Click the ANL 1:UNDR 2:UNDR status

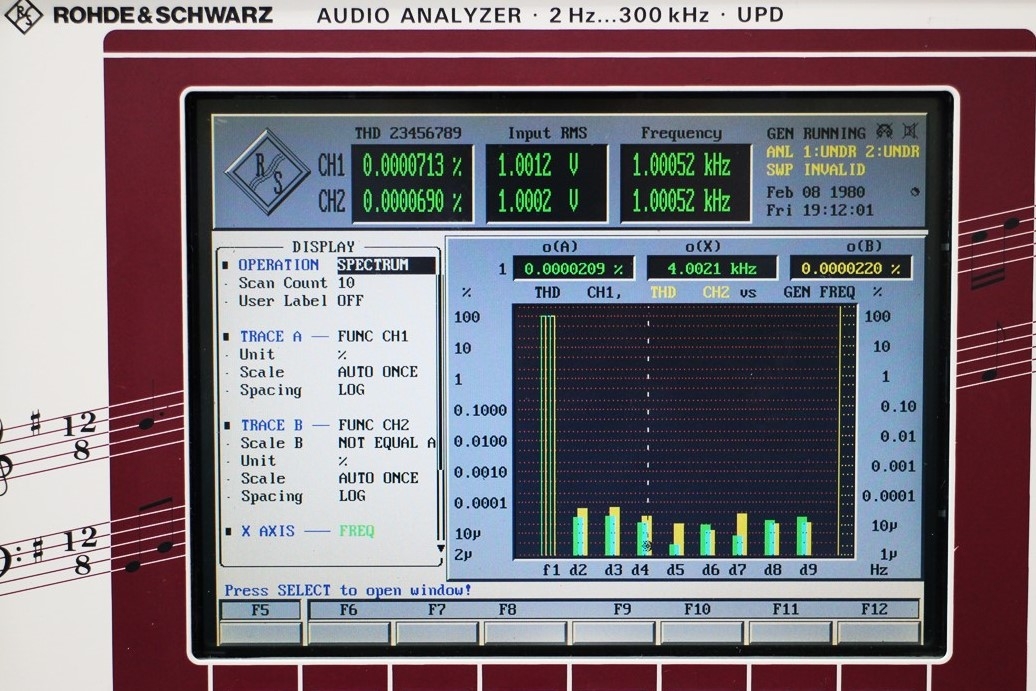click(x=843, y=152)
